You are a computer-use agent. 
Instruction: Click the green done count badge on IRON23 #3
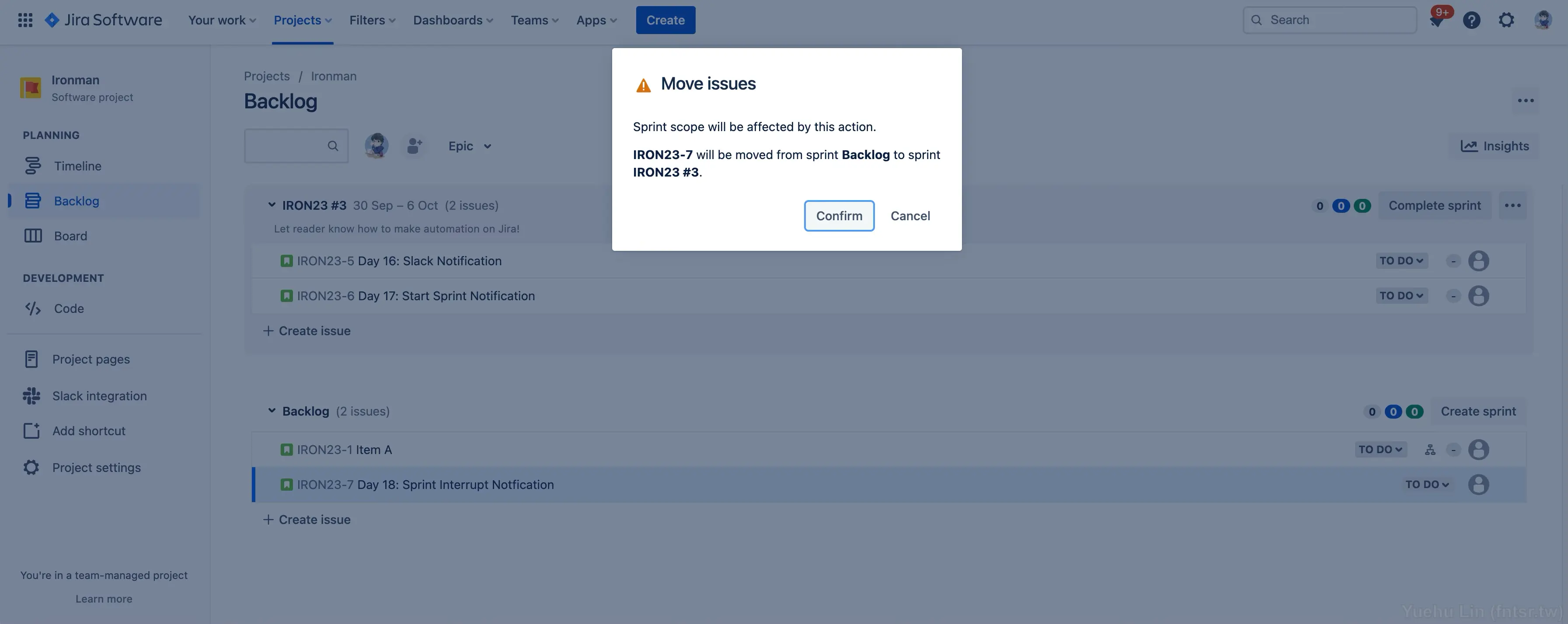coord(1362,205)
